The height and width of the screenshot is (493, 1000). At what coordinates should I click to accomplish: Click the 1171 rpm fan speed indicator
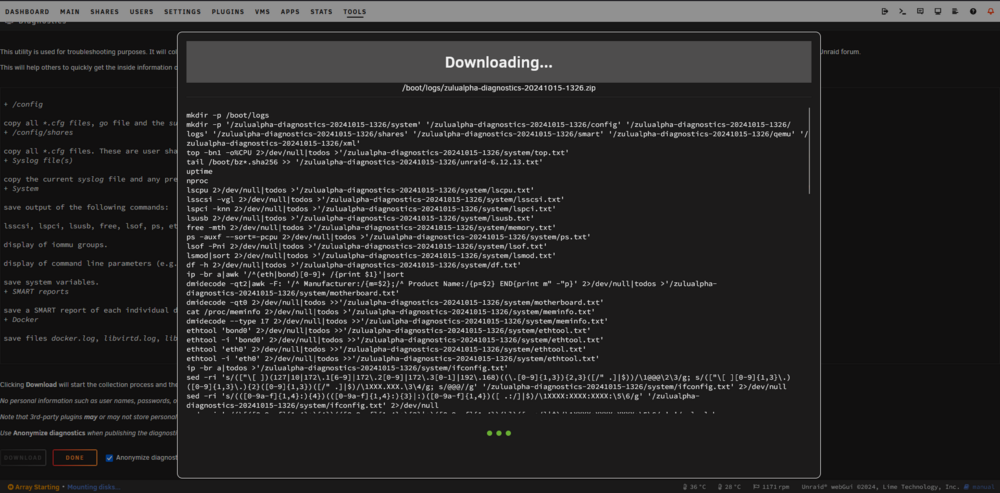coord(772,487)
